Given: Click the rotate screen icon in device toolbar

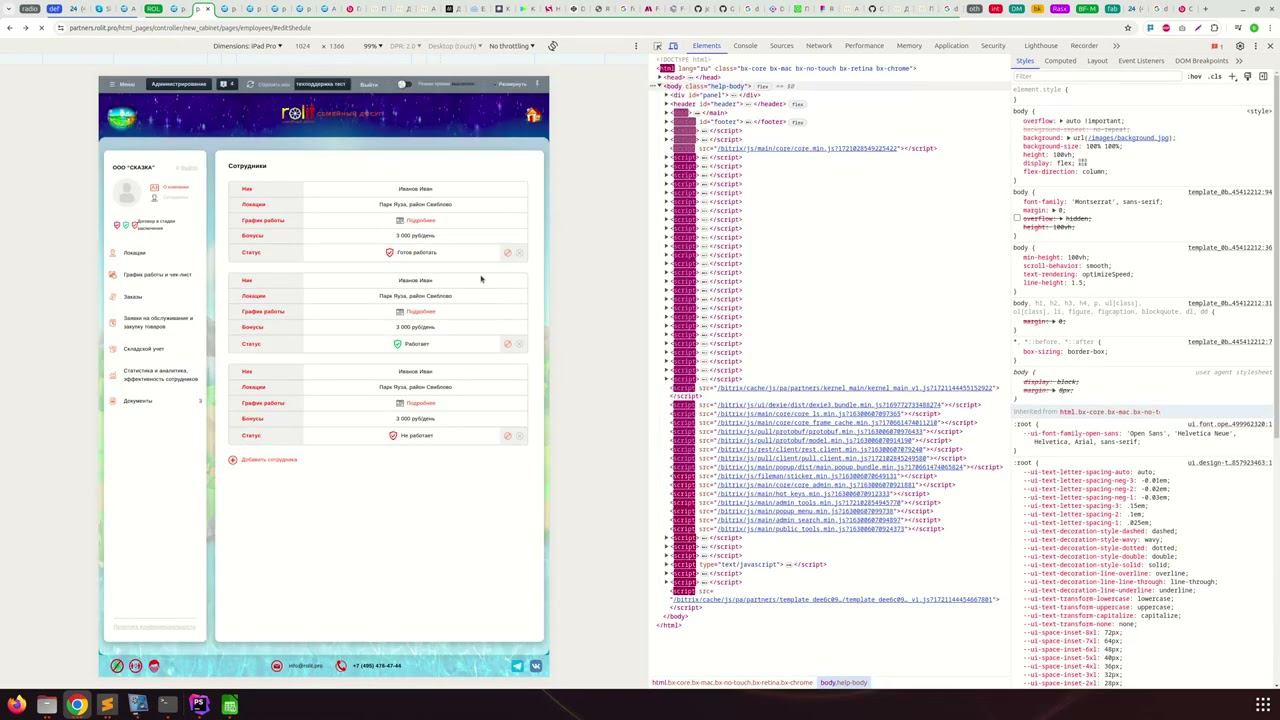Looking at the screenshot, I should (552, 46).
